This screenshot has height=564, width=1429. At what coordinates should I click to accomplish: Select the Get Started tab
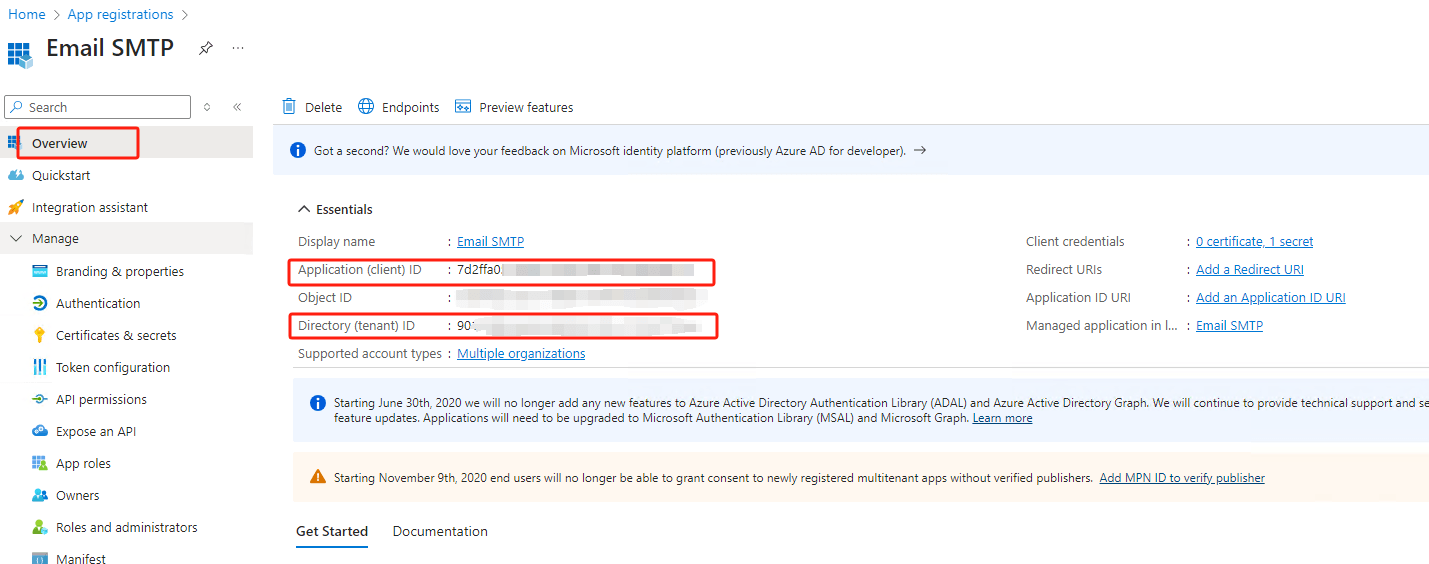[332, 531]
